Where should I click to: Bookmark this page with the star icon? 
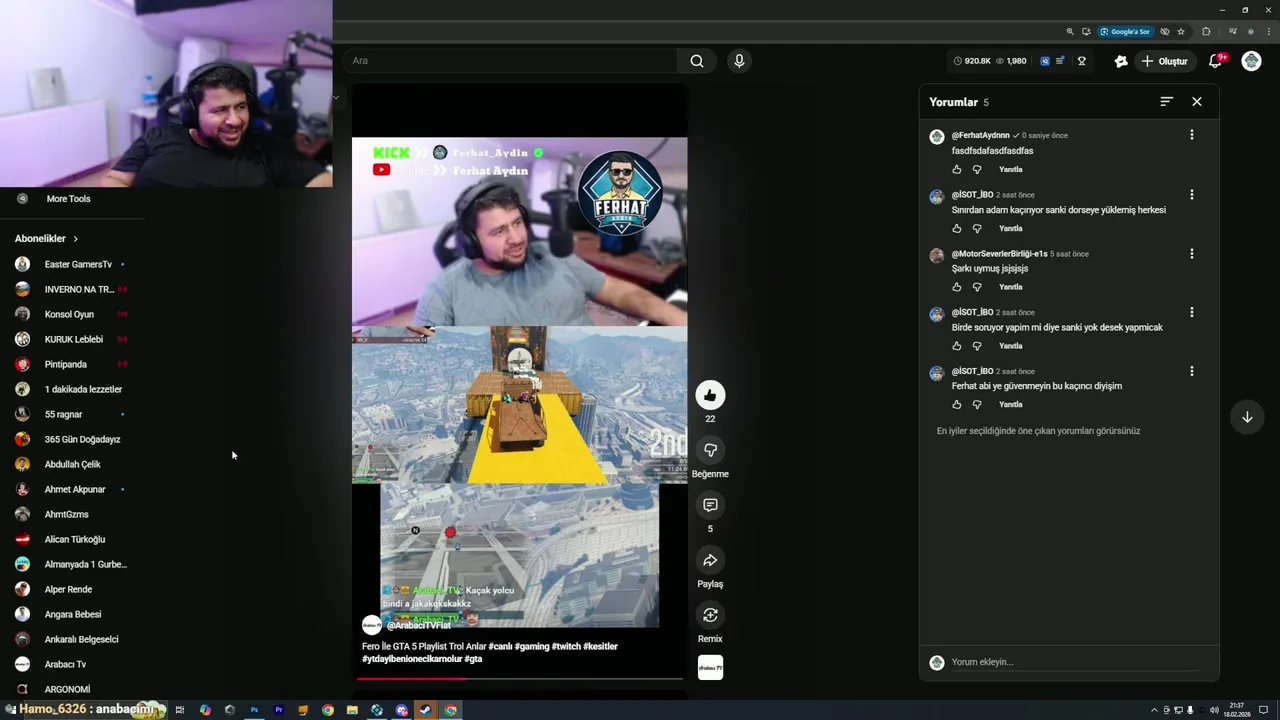(1181, 32)
